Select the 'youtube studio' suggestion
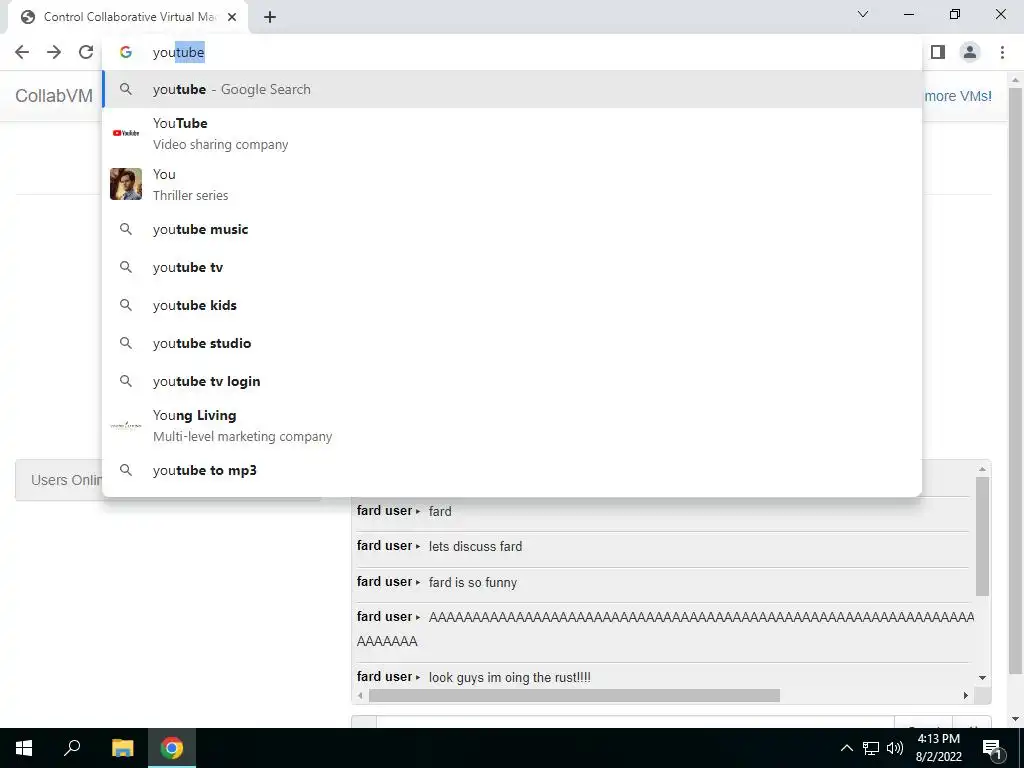This screenshot has width=1024, height=768. (x=512, y=343)
